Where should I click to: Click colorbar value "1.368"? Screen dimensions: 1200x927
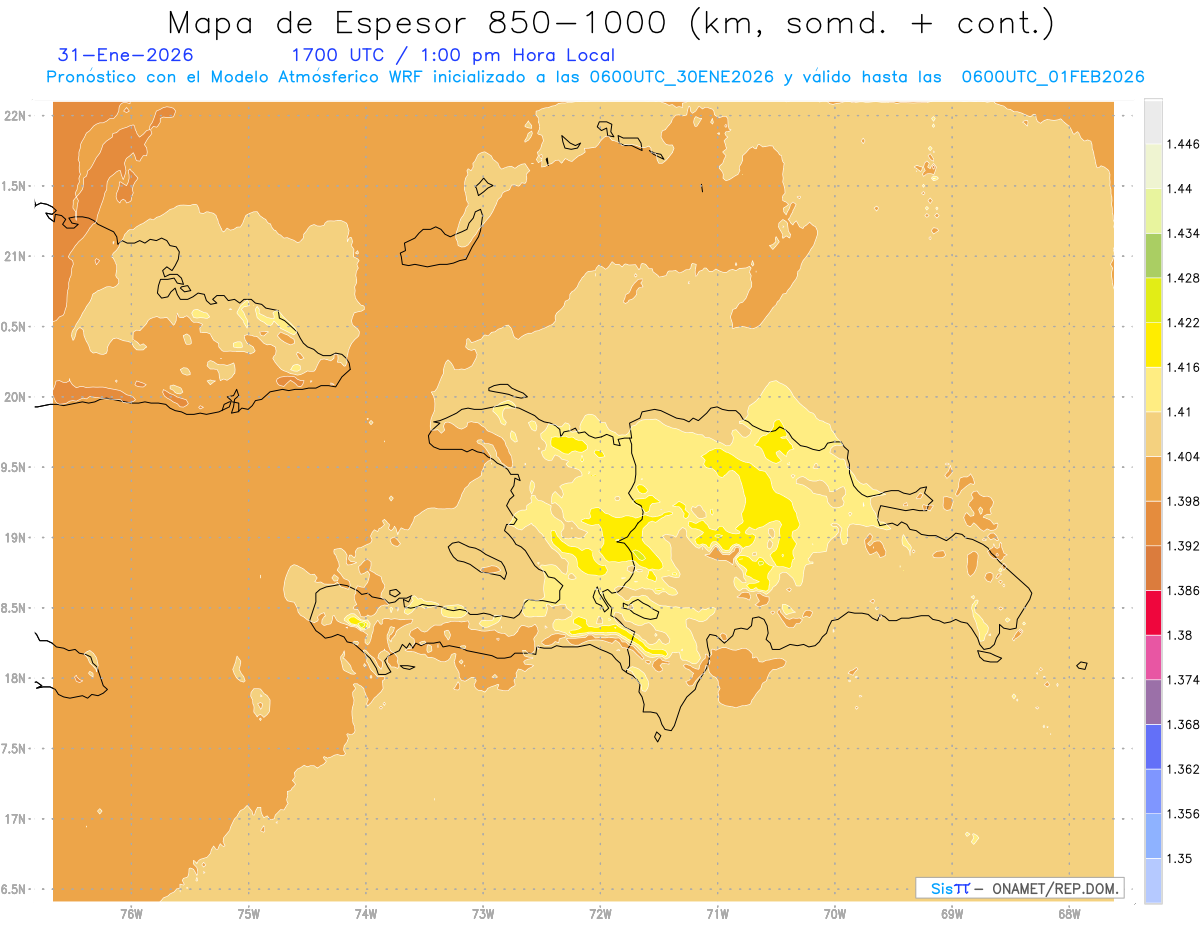(x=1185, y=724)
